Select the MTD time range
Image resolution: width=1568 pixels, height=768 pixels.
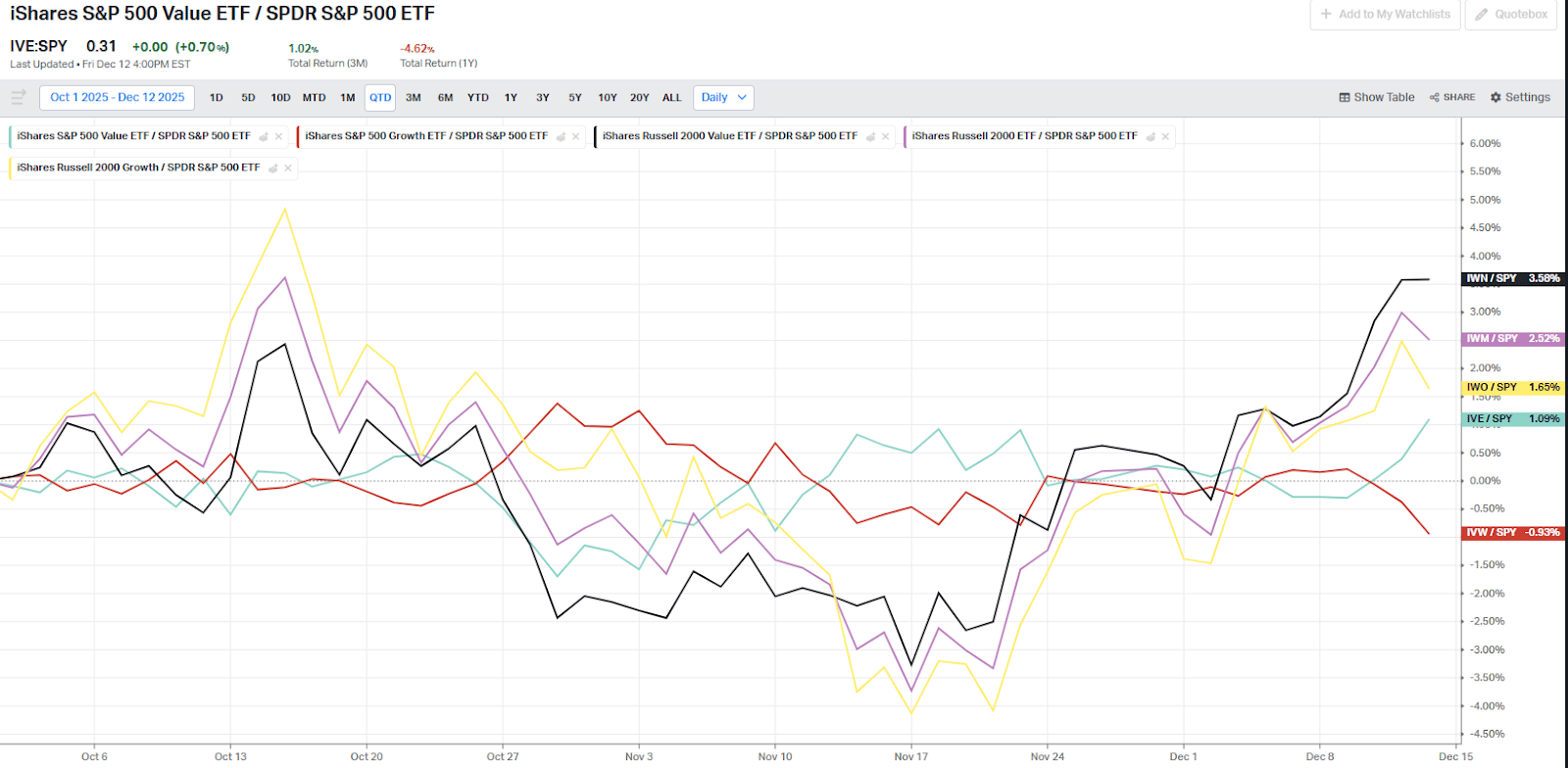click(x=314, y=98)
